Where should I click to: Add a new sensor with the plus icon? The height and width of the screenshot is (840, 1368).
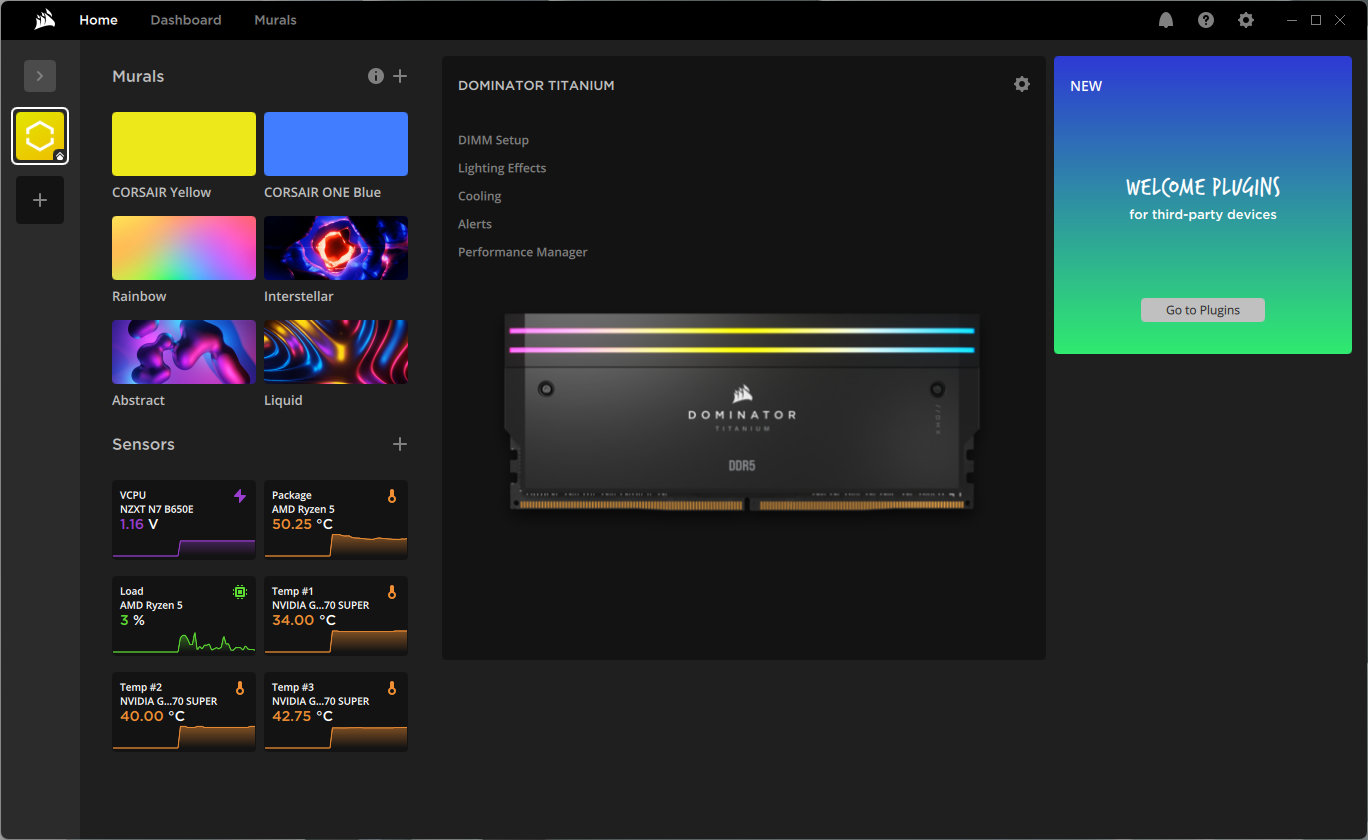pos(400,444)
